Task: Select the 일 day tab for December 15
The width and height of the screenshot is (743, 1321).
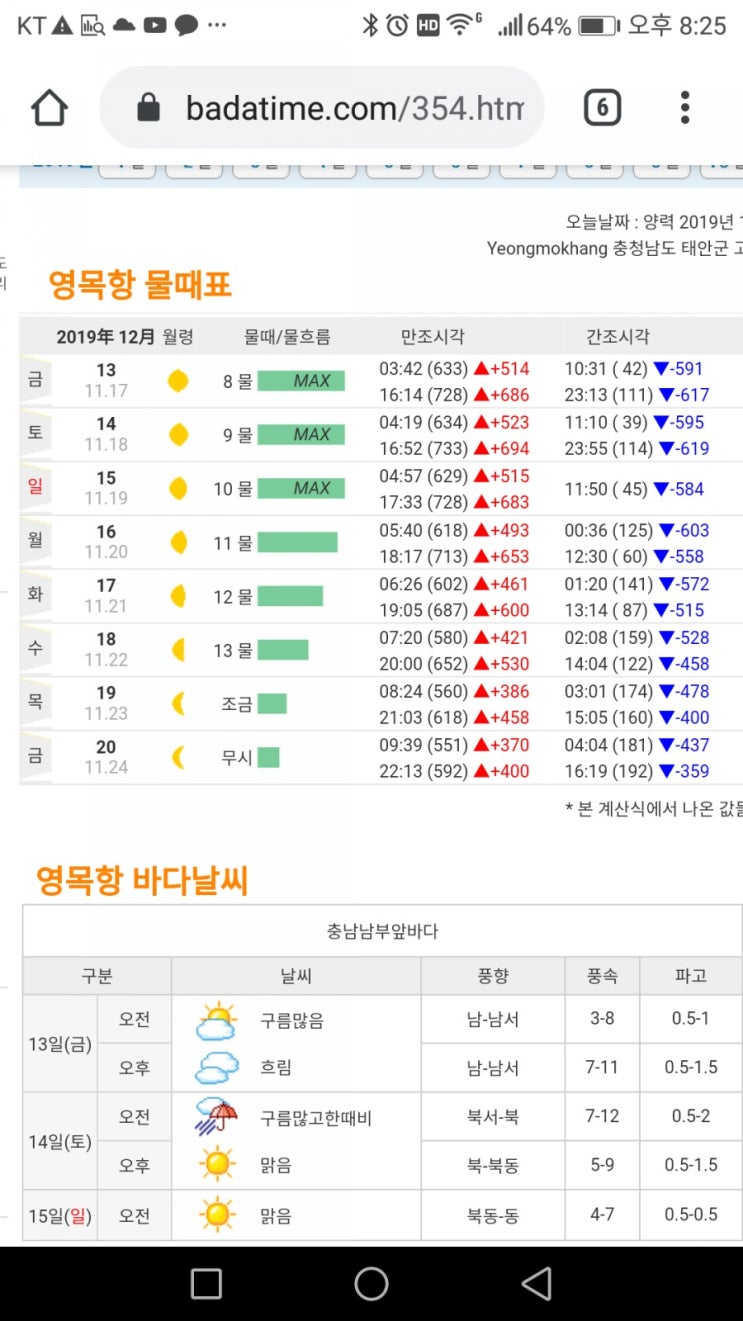Action: [x=36, y=488]
